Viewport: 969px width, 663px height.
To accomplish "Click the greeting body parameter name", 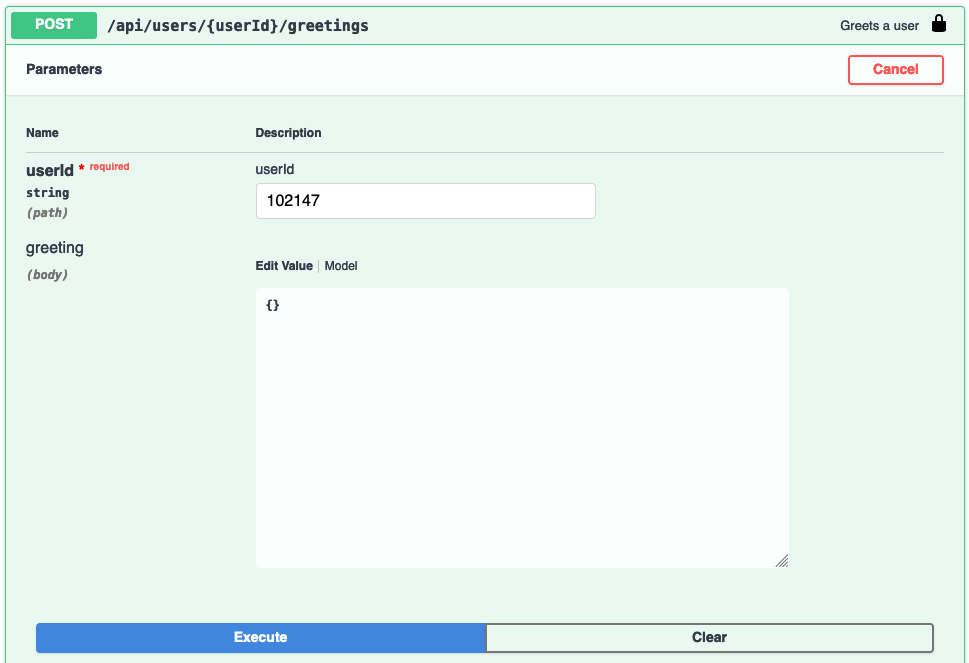I will coord(54,247).
